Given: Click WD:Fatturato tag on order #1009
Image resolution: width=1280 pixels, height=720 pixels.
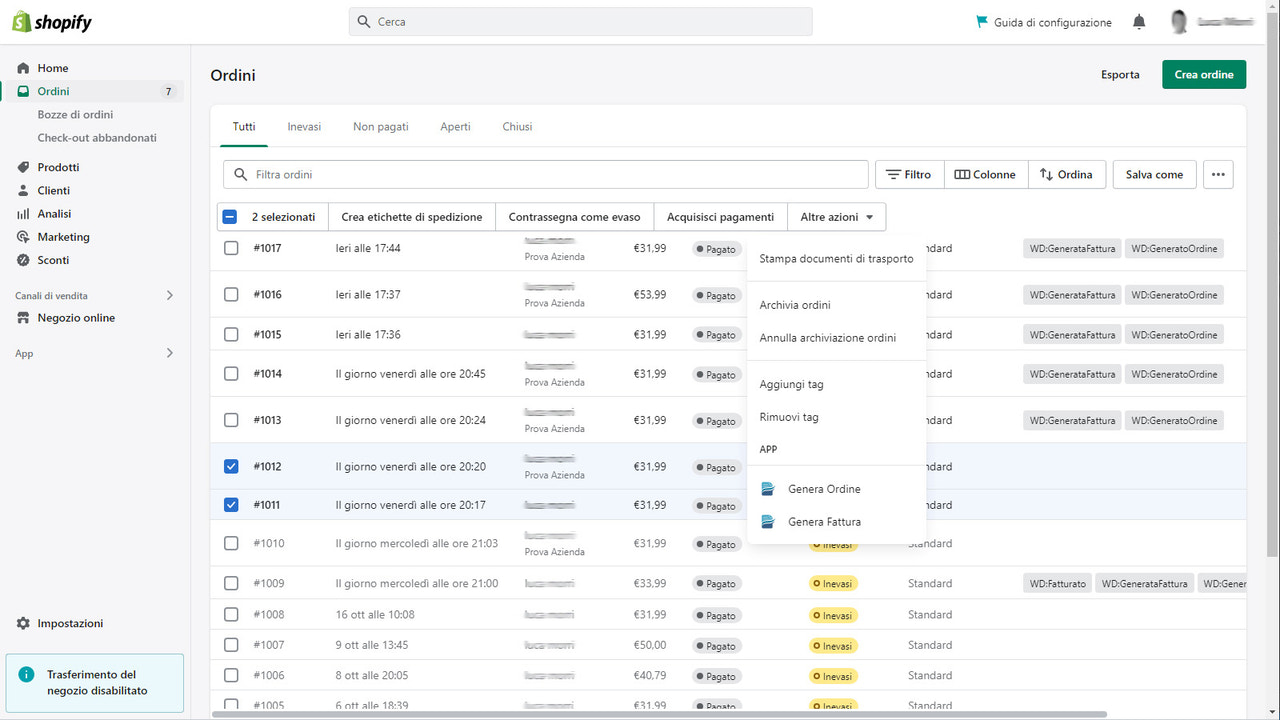Looking at the screenshot, I should click(1058, 584).
